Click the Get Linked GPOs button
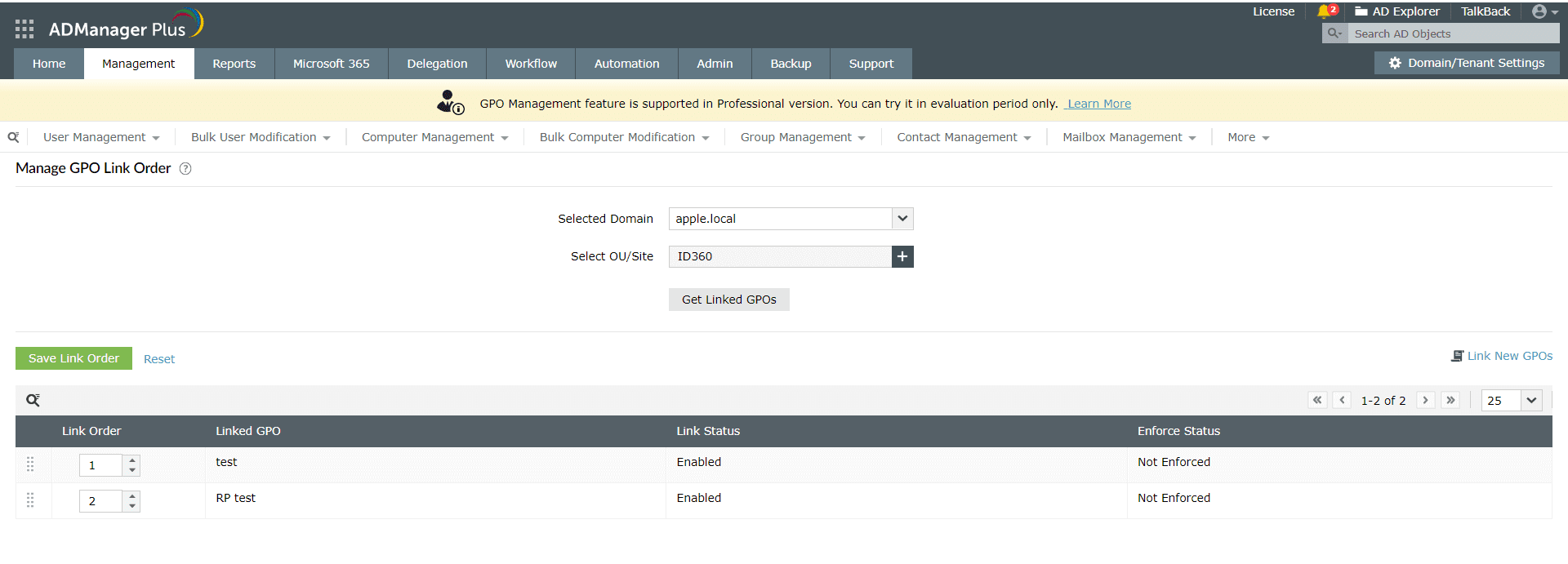The width and height of the screenshot is (1568, 564). [728, 300]
